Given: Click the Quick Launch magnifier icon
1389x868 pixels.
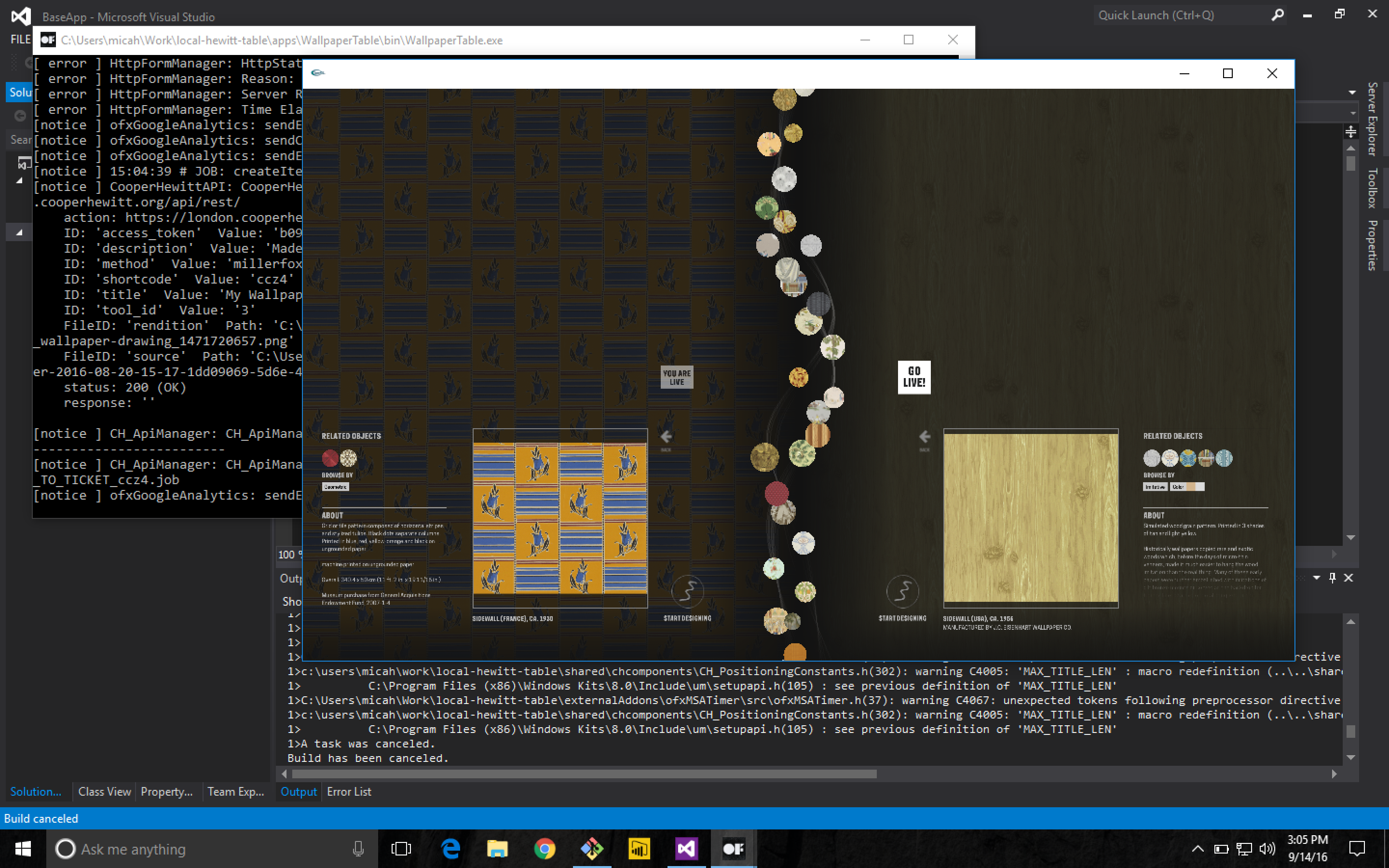Looking at the screenshot, I should click(x=1277, y=15).
